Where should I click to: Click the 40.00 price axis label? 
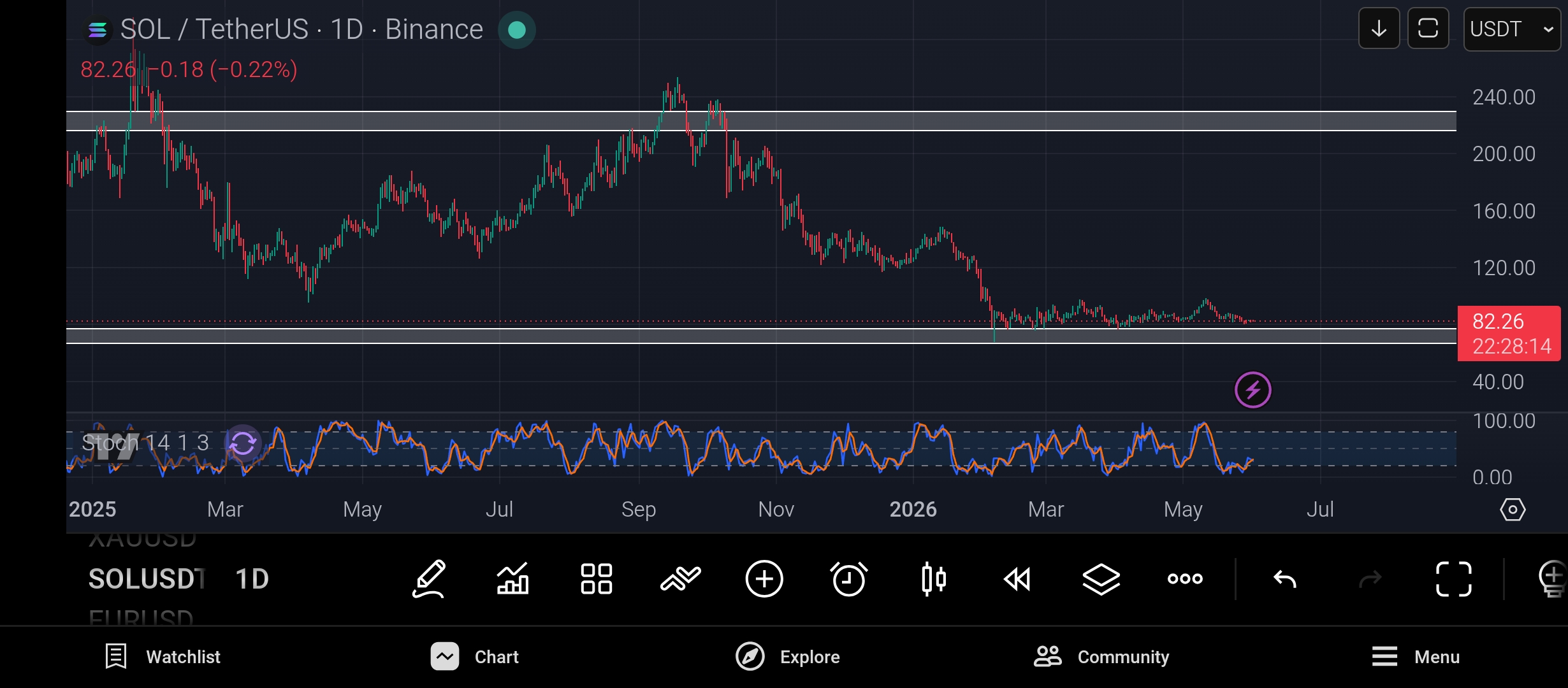1498,382
